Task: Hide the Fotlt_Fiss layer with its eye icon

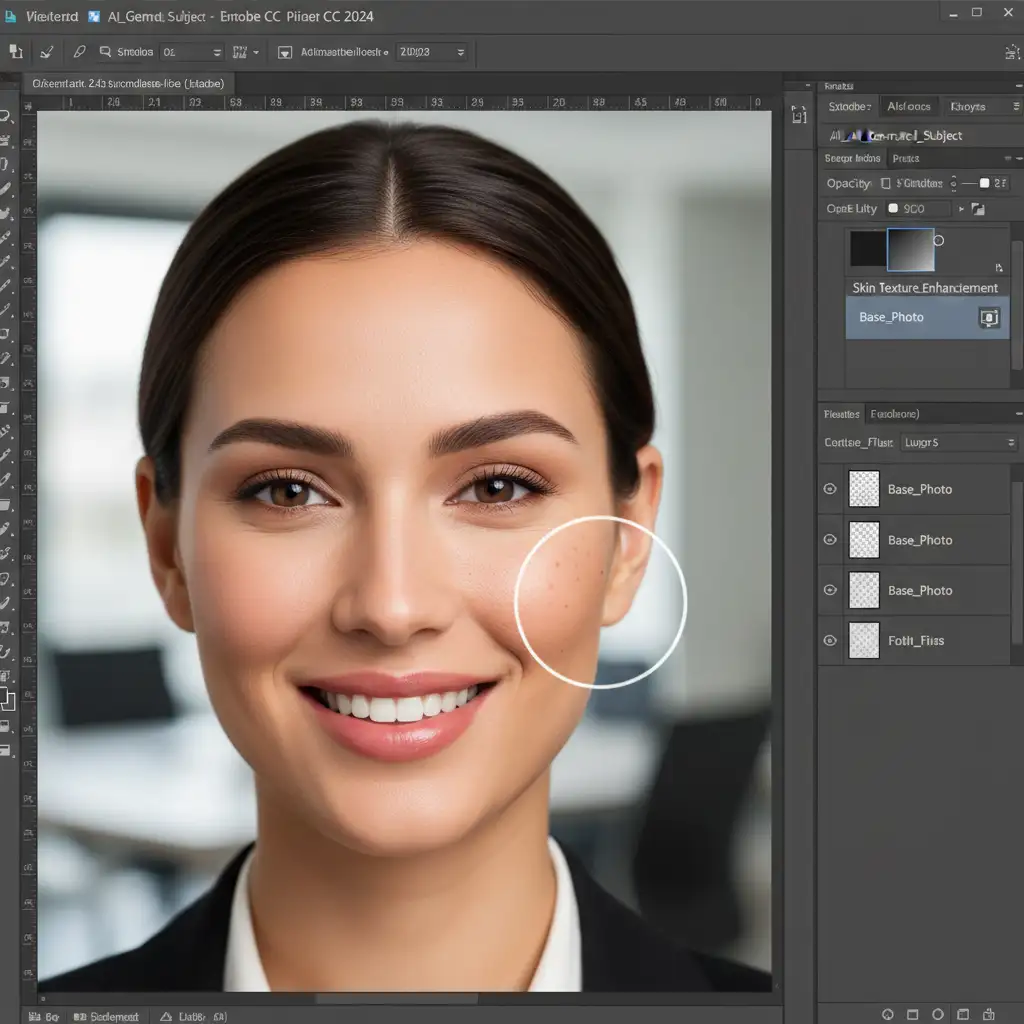Action: pyautogui.click(x=829, y=641)
